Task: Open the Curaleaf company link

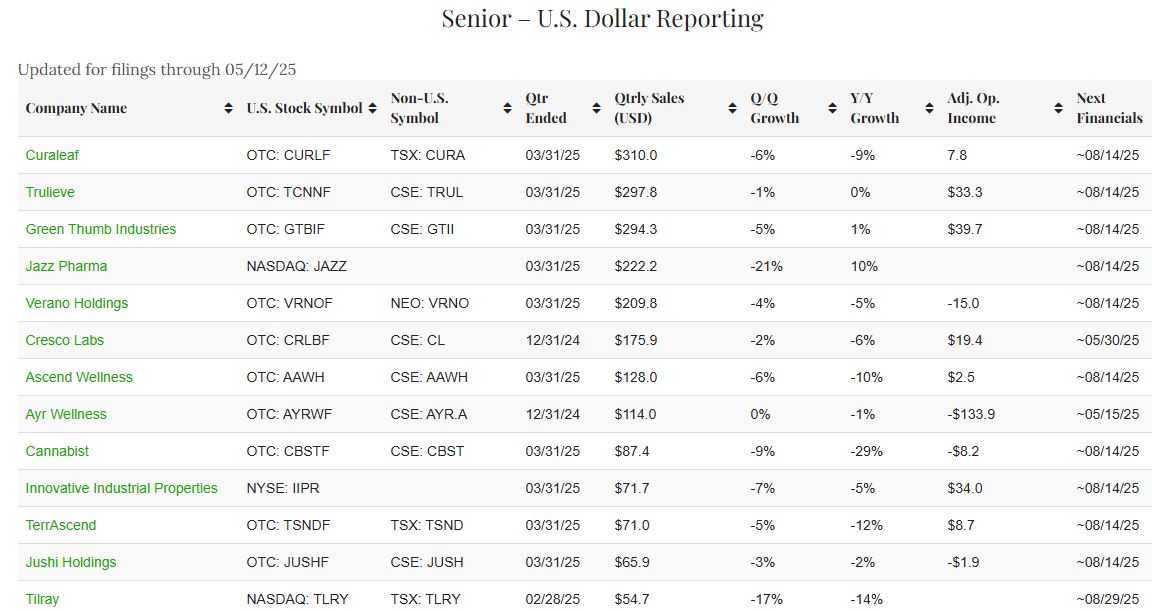Action: [54, 155]
